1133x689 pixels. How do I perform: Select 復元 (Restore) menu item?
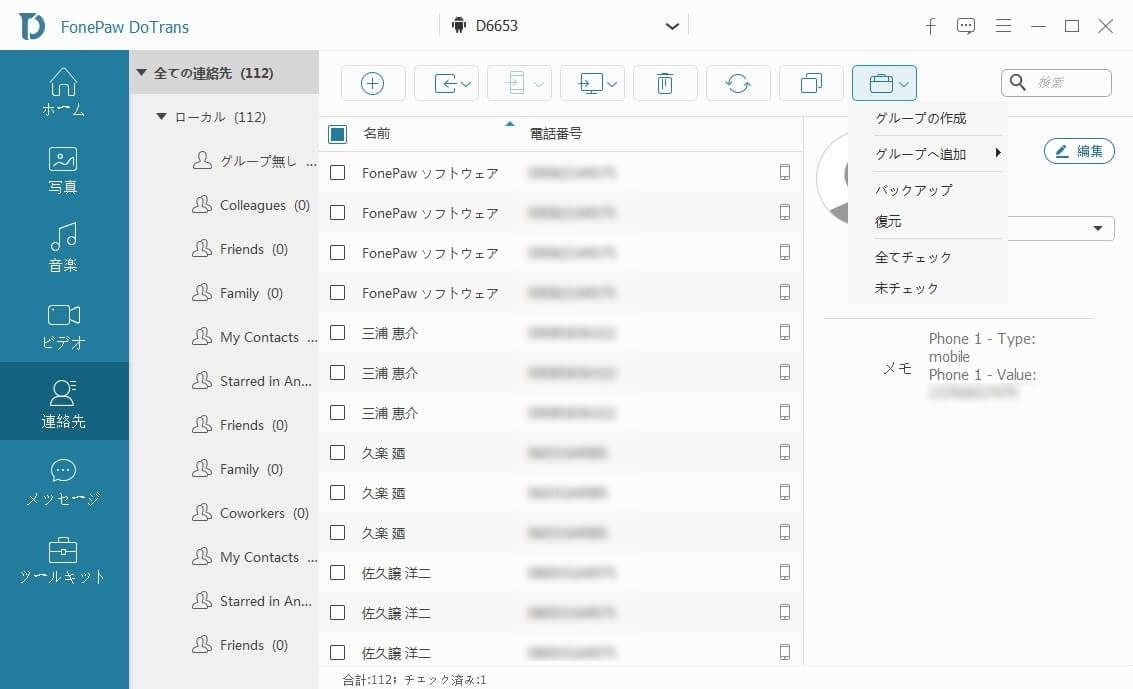point(888,222)
